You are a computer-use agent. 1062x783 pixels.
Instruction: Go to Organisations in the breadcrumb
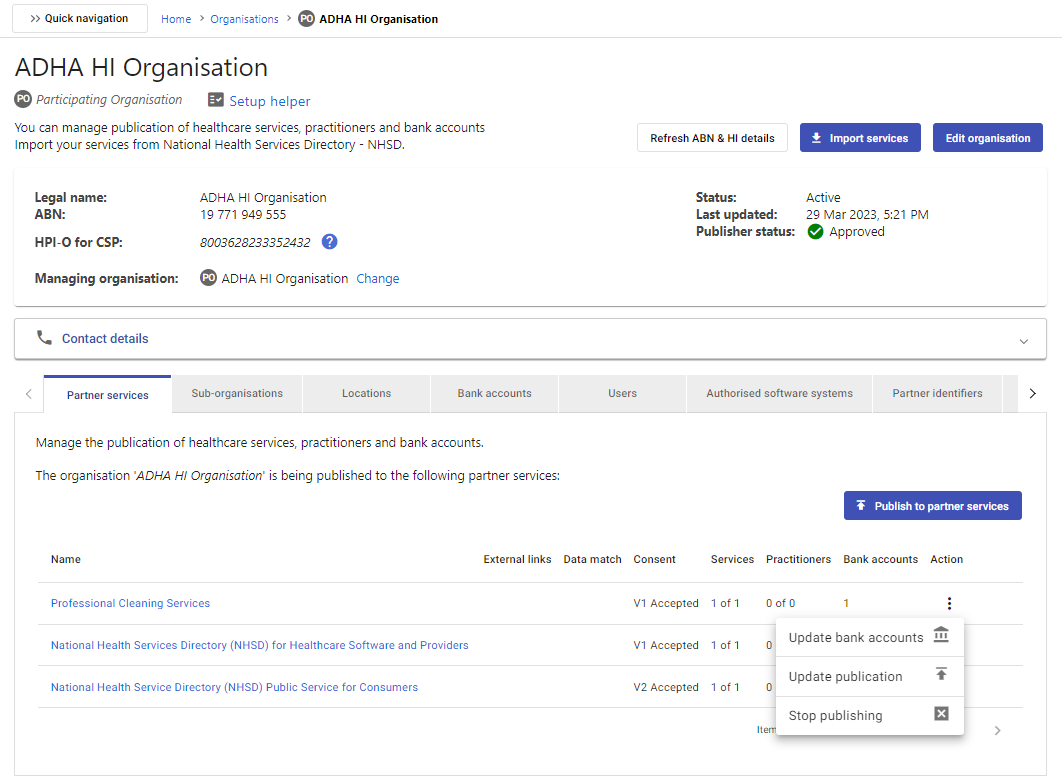pyautogui.click(x=245, y=19)
